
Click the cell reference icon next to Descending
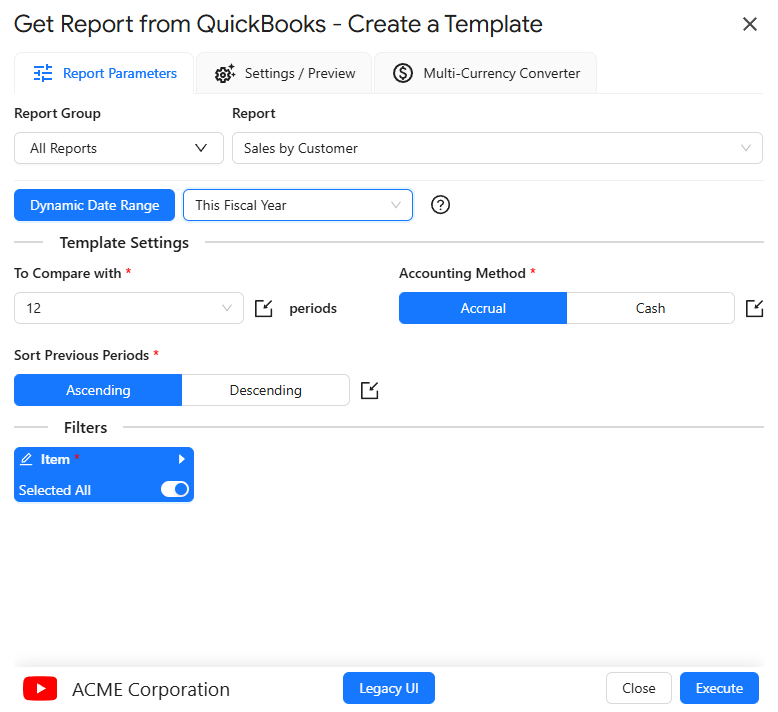tap(370, 390)
